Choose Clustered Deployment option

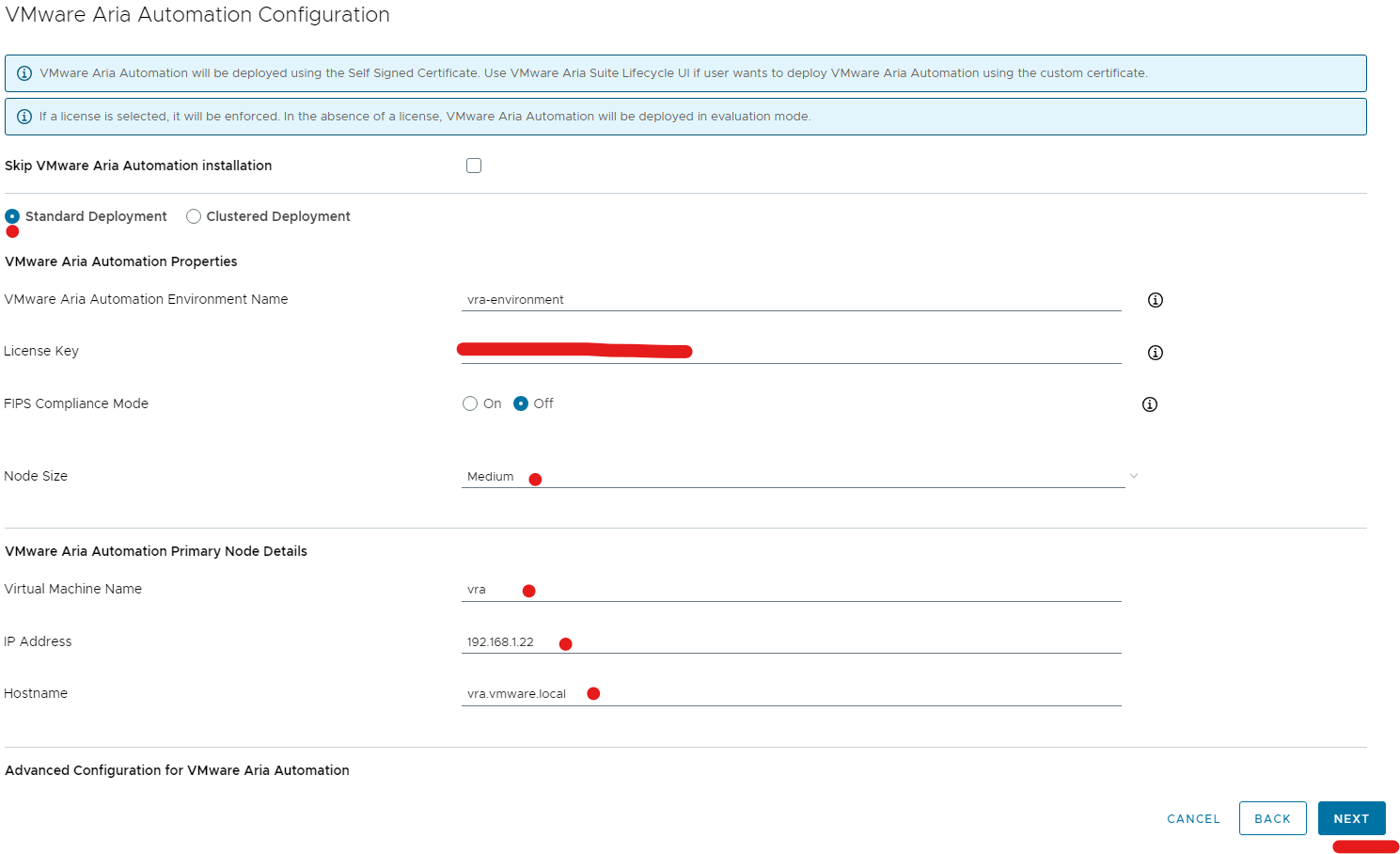tap(194, 216)
